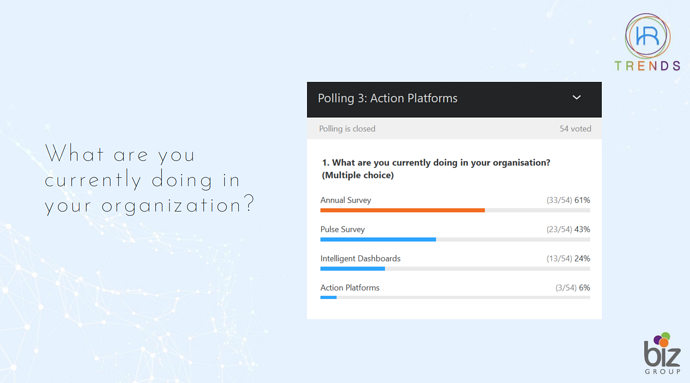Click the Pulse Survey option label
The width and height of the screenshot is (690, 383).
click(342, 229)
